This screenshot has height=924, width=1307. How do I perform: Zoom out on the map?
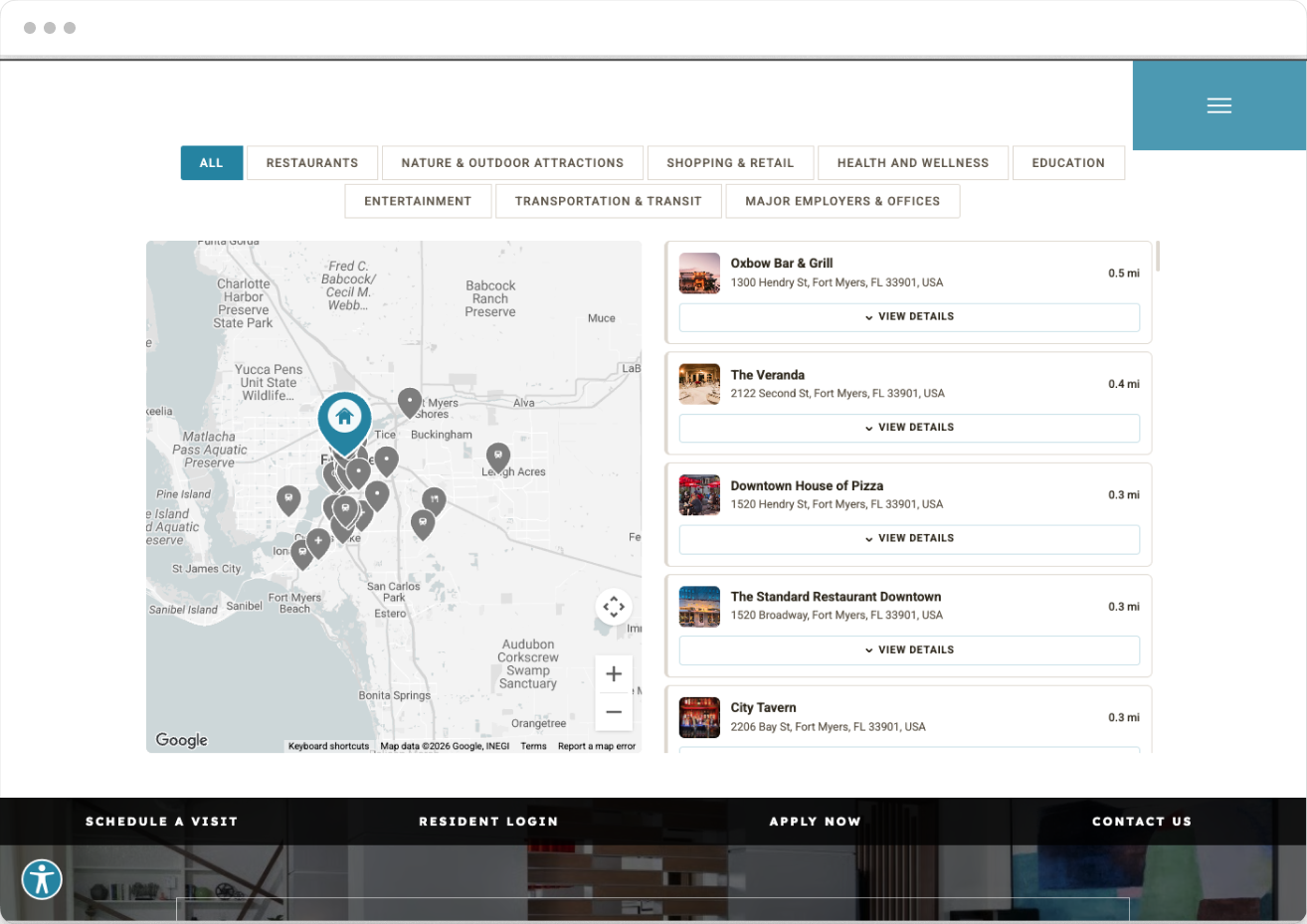pos(614,712)
